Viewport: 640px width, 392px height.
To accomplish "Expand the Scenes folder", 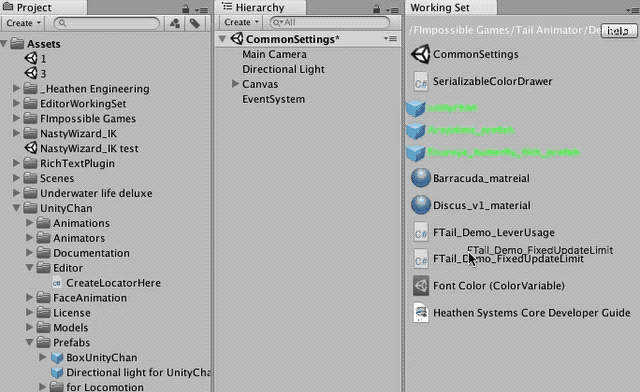I will point(16,178).
